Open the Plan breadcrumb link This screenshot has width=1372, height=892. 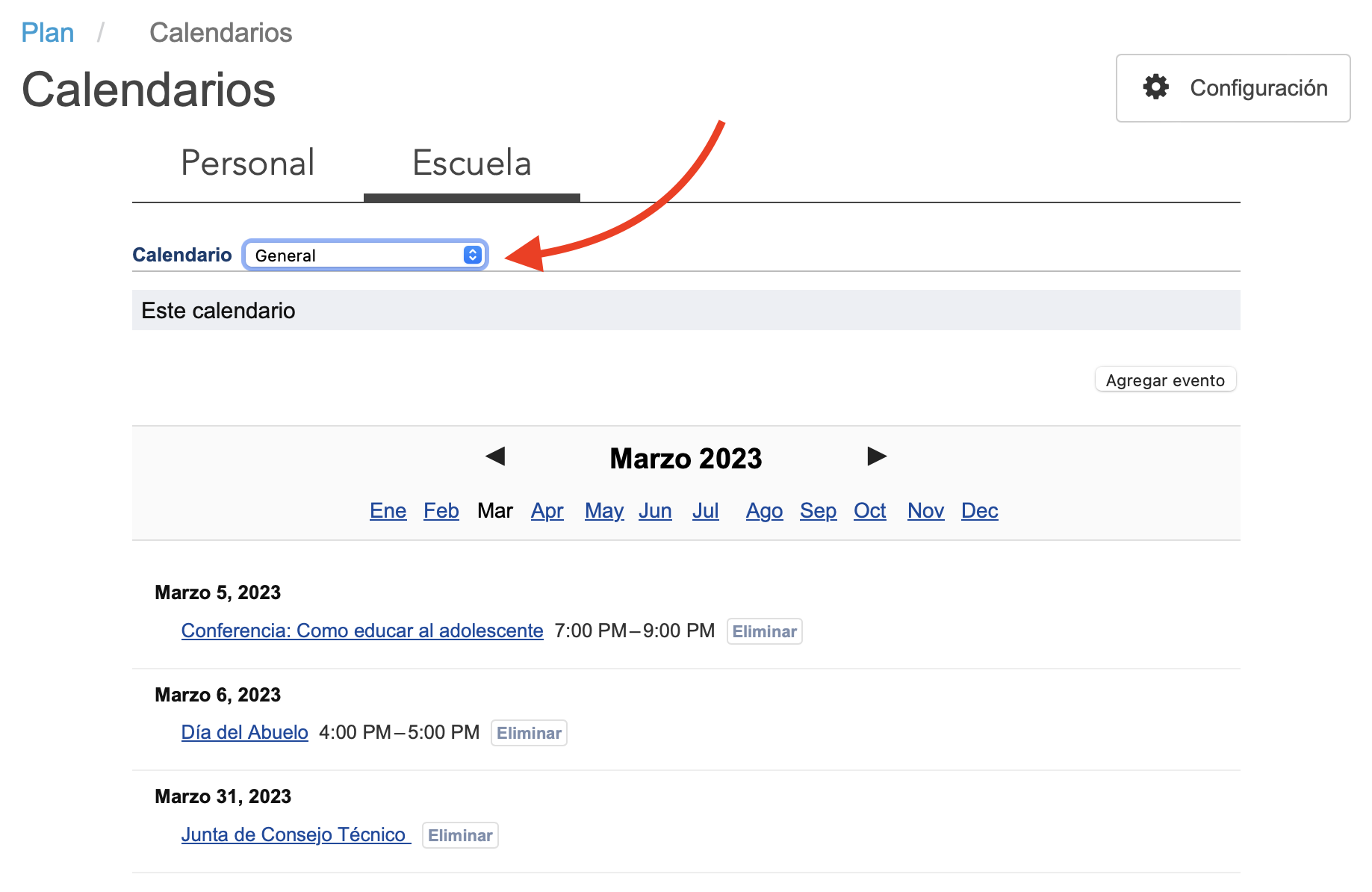[x=48, y=33]
